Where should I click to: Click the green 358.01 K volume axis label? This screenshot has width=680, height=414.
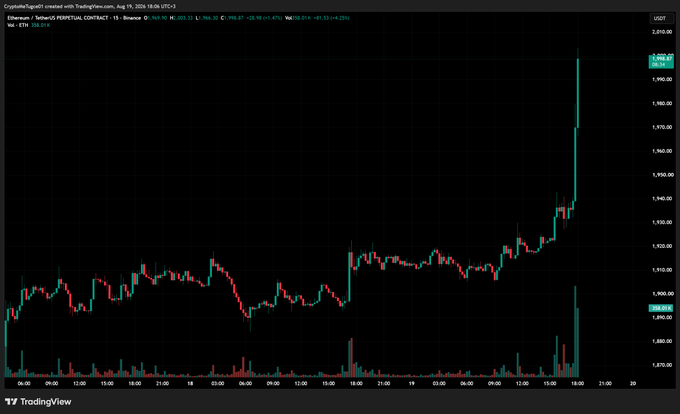(661, 308)
